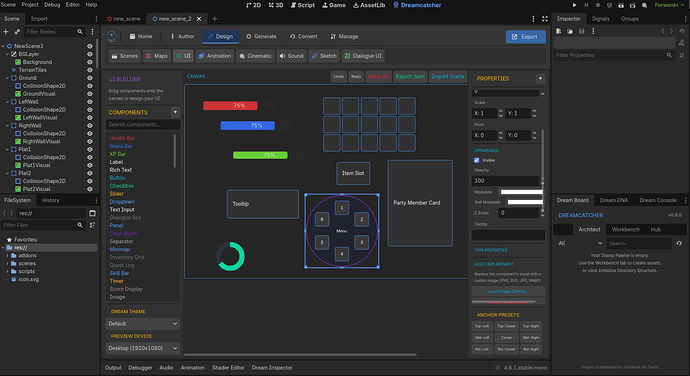Collapse the Ground node

click(7, 78)
